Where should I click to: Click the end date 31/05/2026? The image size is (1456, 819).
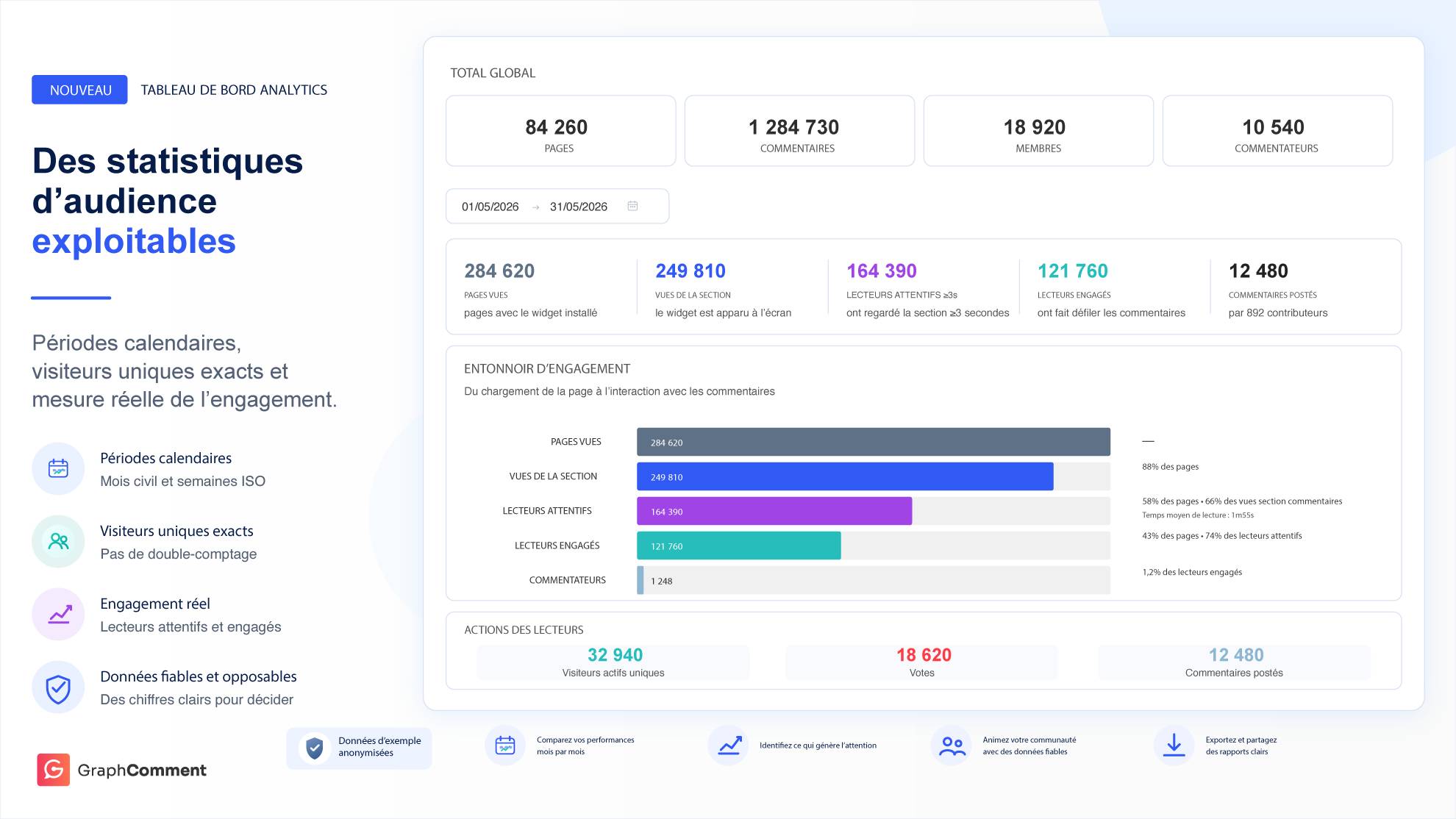579,207
